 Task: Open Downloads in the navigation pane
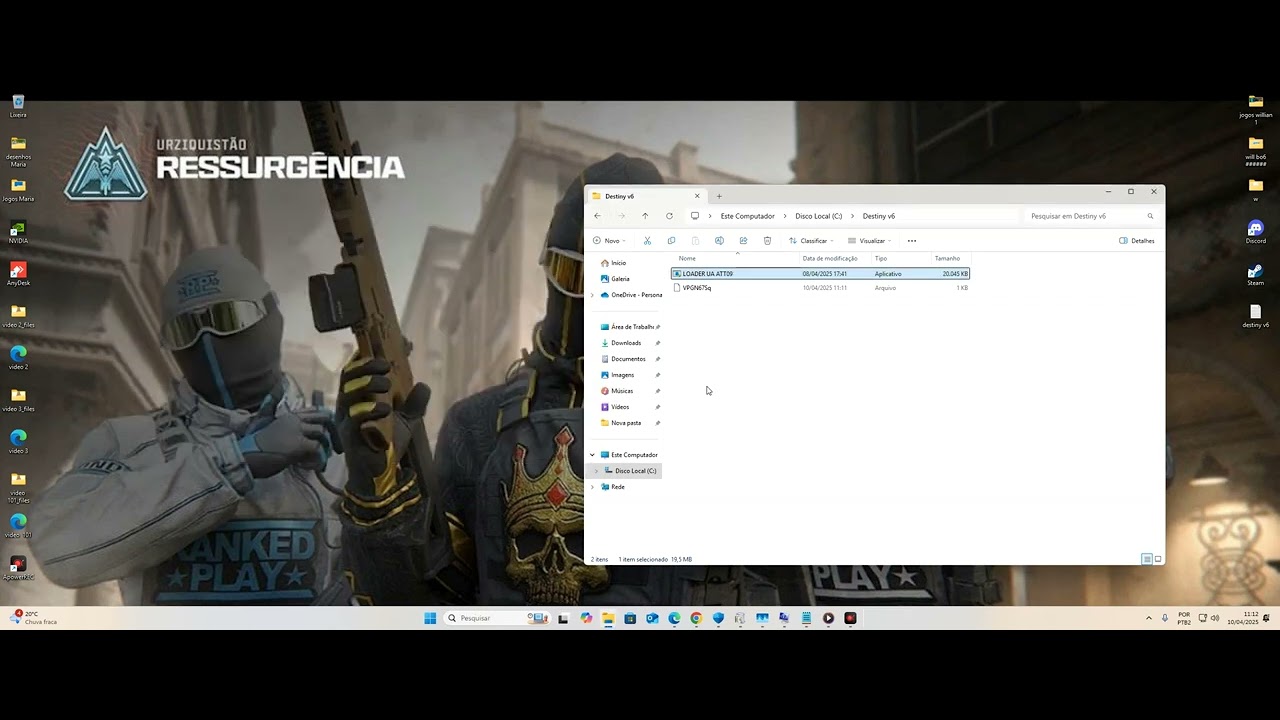(x=626, y=343)
